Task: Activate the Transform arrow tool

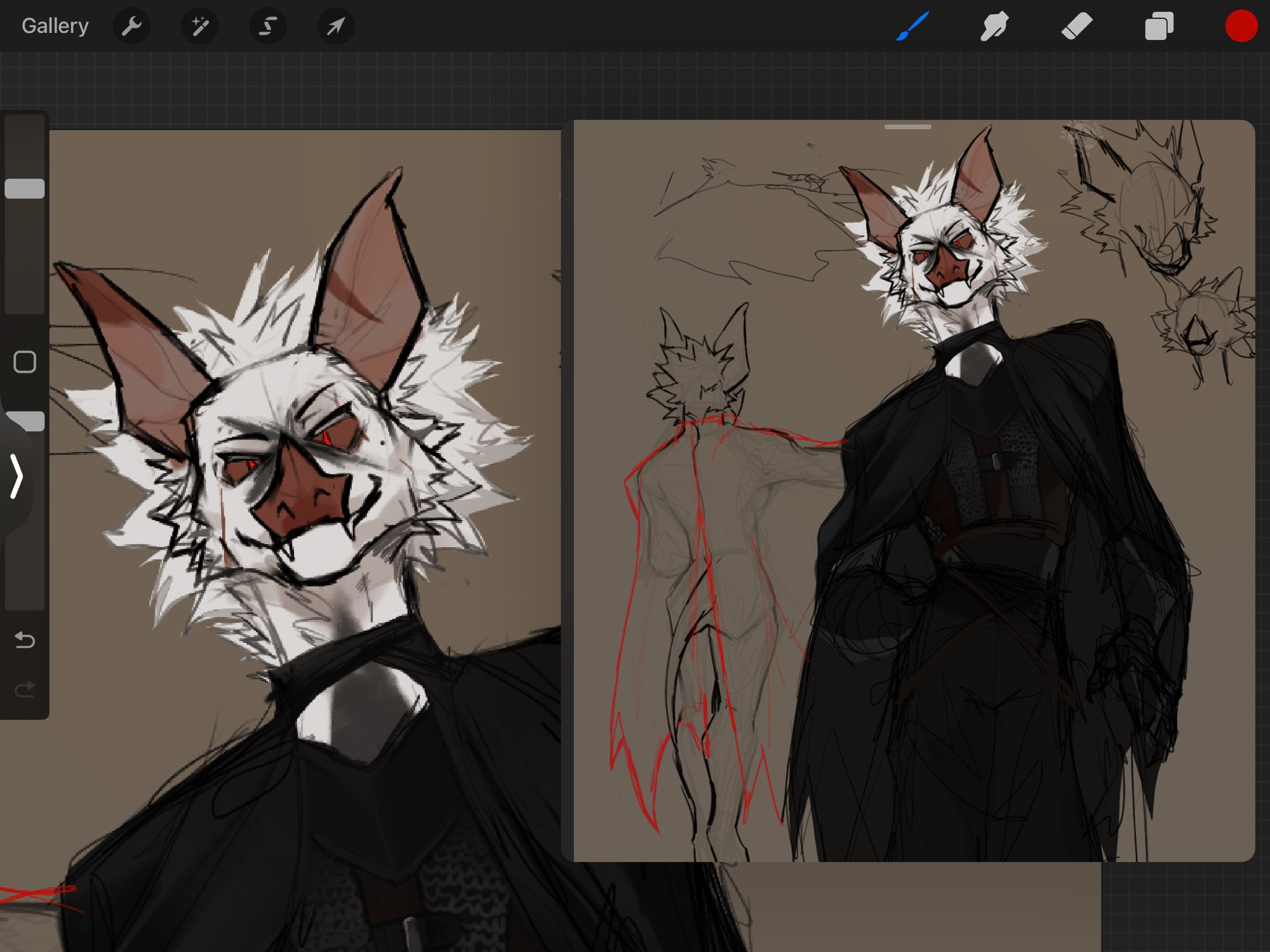Action: point(335,26)
